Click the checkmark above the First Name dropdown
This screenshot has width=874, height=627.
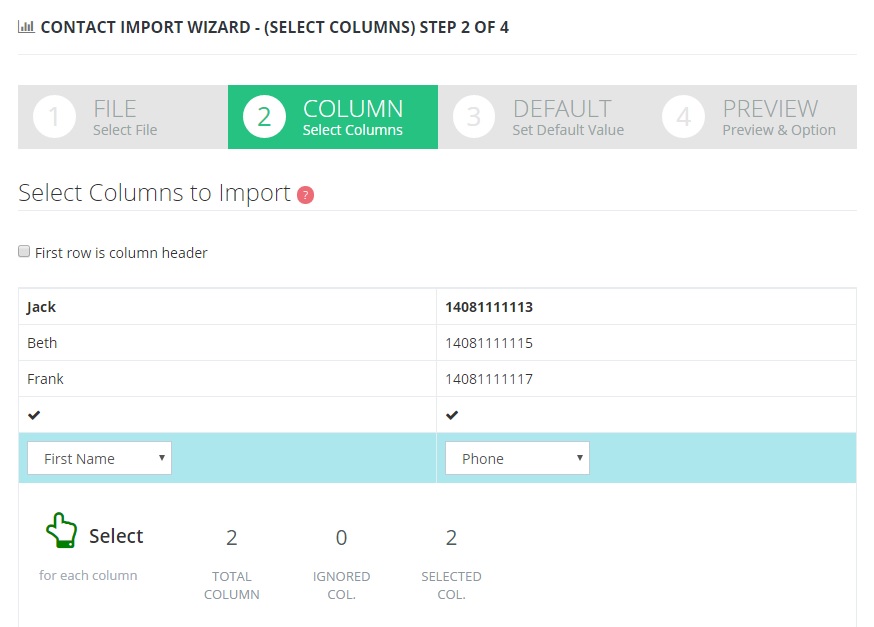pos(32,414)
